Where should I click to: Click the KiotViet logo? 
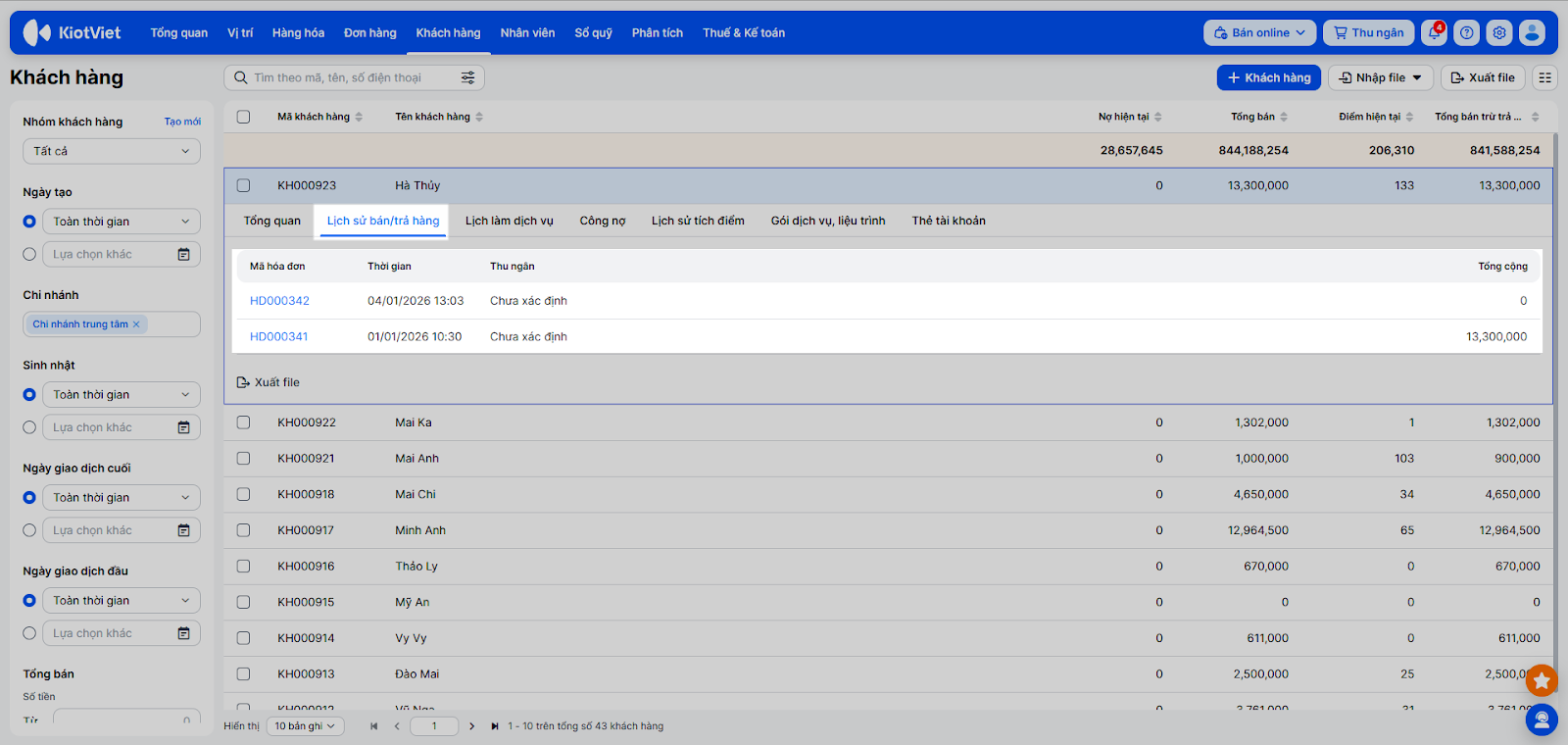pyautogui.click(x=72, y=32)
